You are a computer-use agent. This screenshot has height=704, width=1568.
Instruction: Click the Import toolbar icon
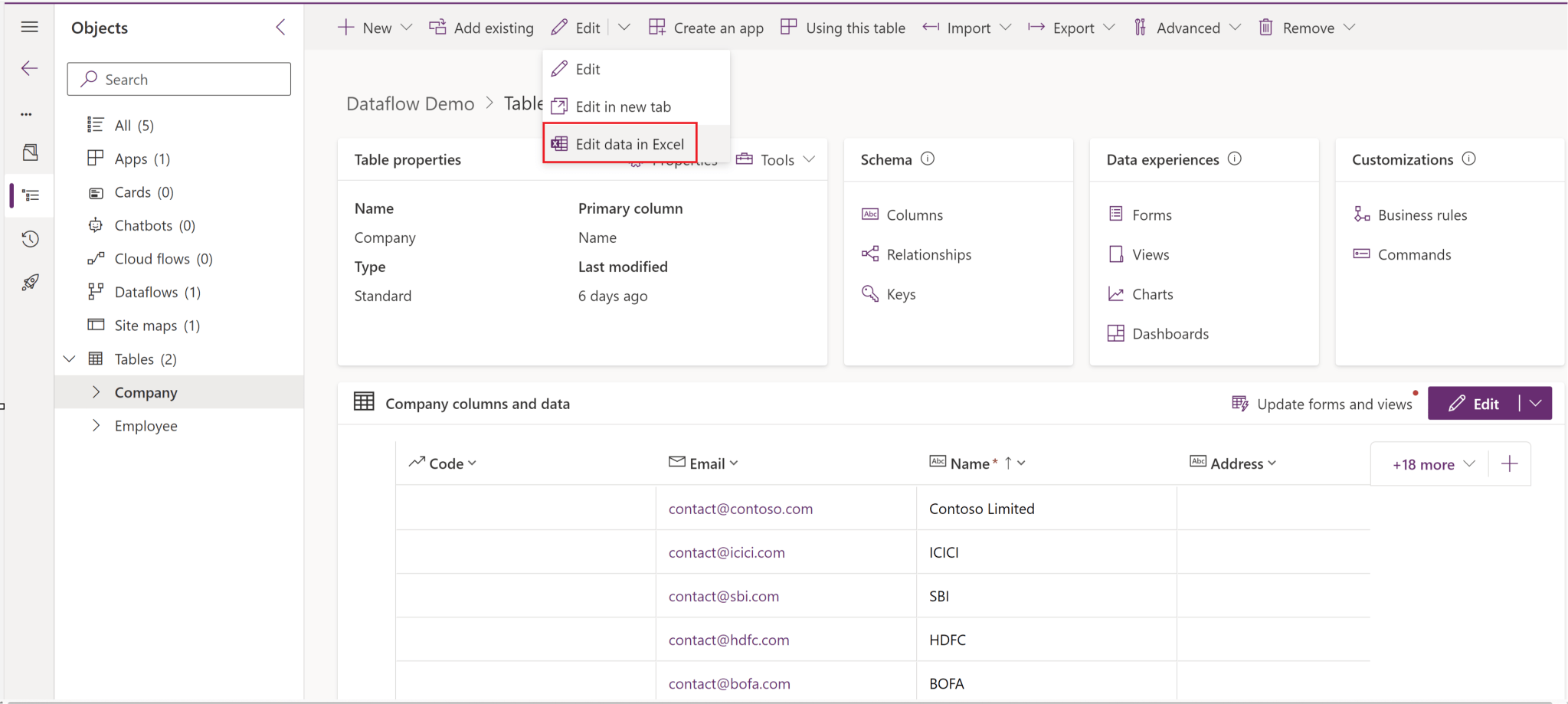tap(931, 27)
